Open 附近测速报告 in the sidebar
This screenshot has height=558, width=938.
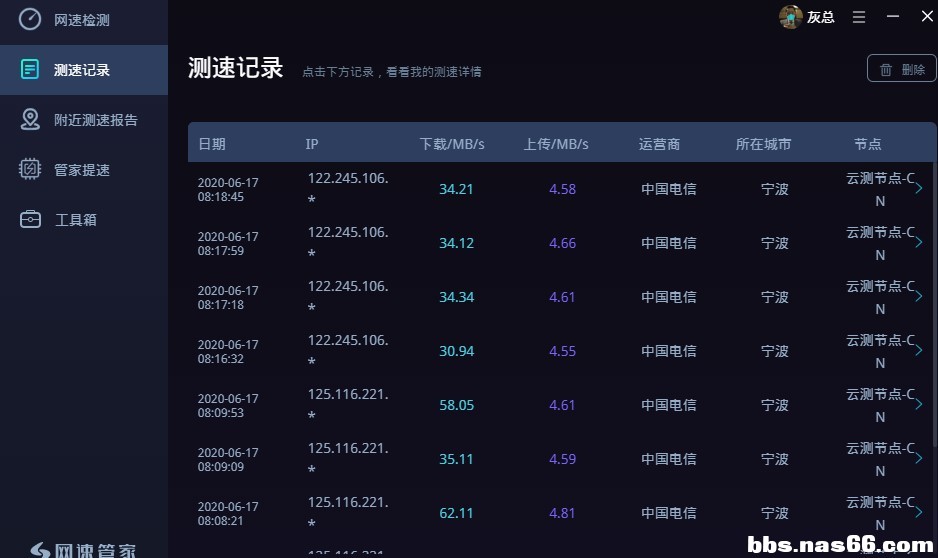pos(84,120)
